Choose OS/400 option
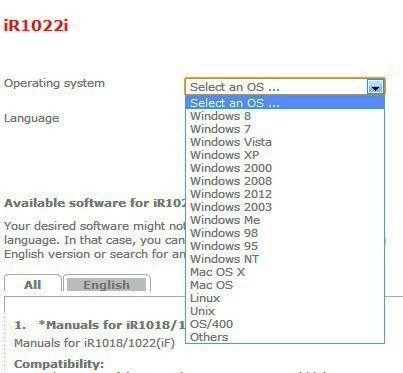The image size is (403, 373). [x=285, y=324]
